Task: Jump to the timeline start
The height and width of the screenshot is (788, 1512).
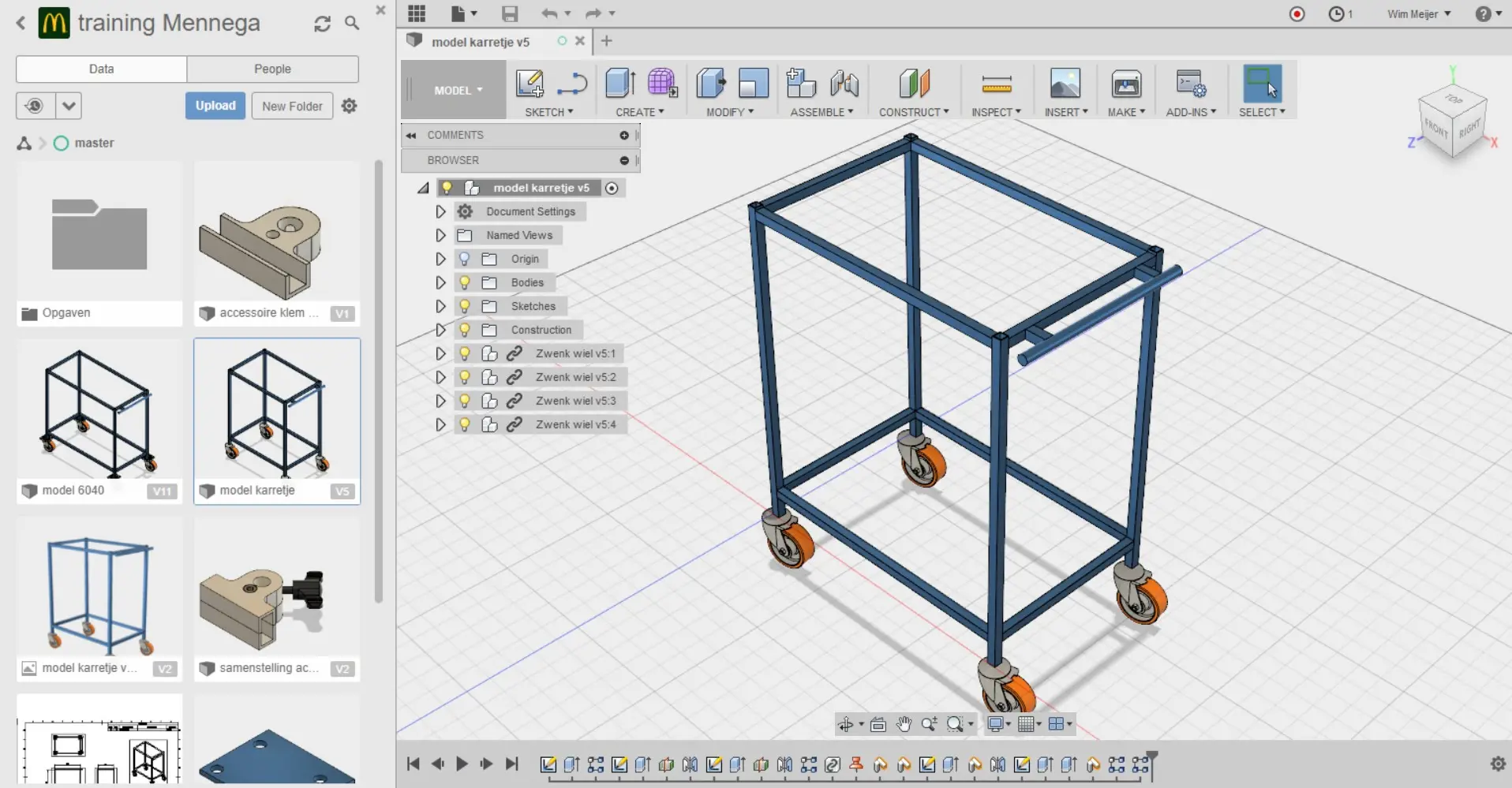Action: [413, 764]
